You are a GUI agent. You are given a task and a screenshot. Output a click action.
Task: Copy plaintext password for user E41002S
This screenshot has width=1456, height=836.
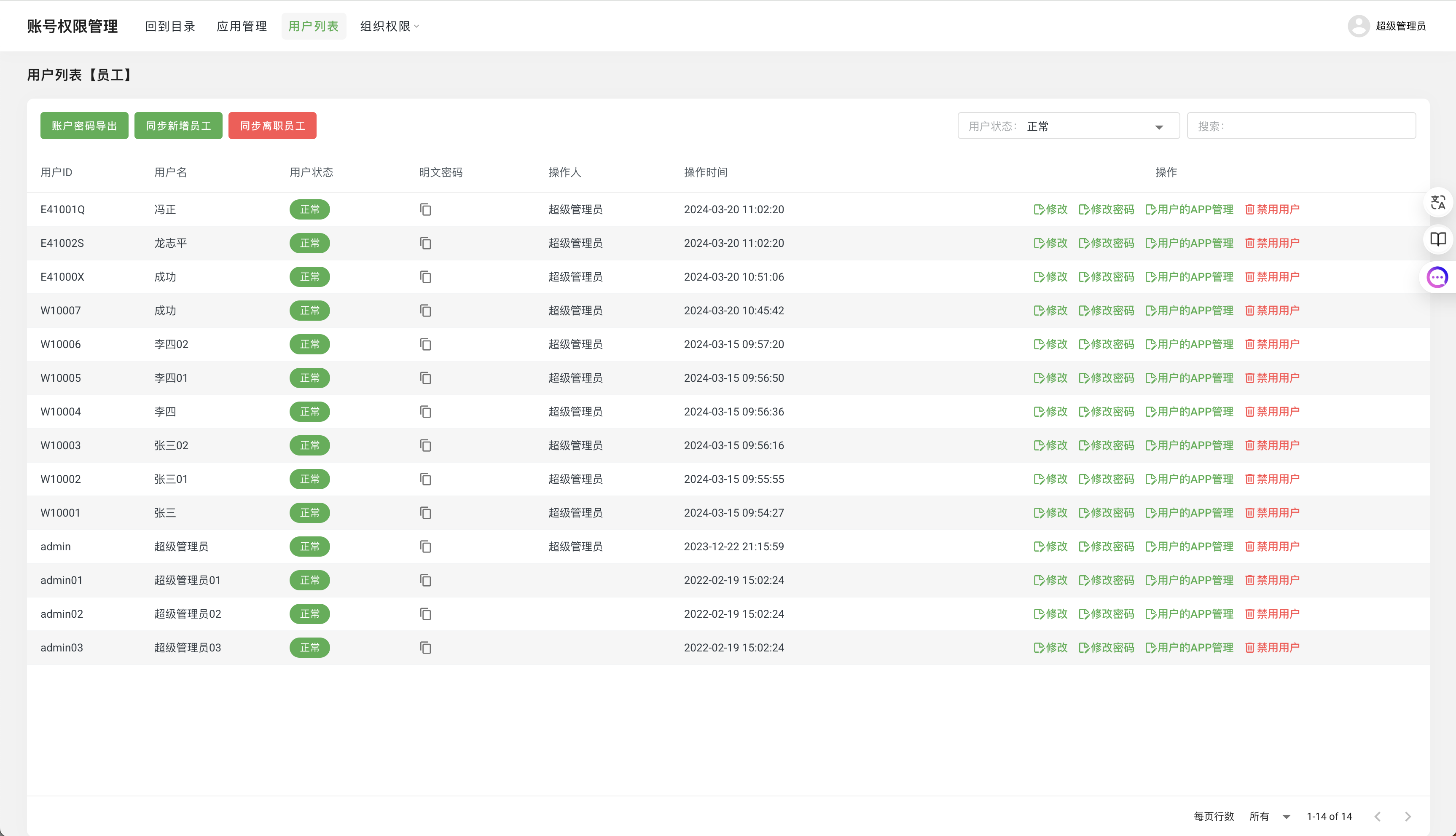426,244
